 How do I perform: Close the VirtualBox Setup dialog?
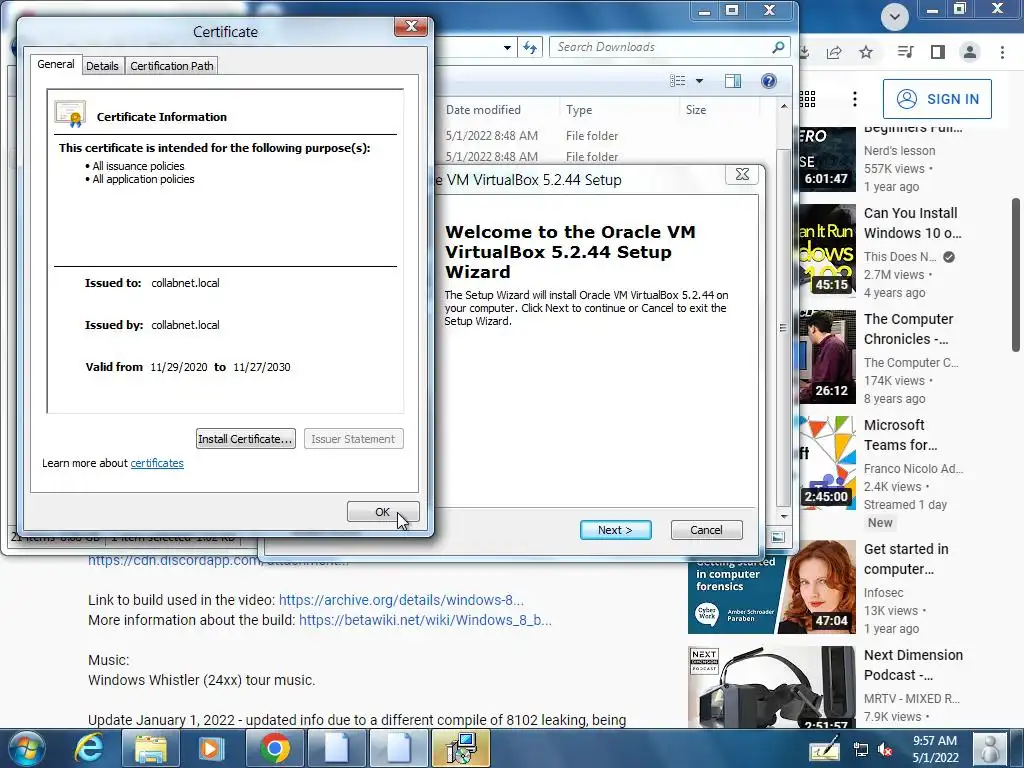743,174
